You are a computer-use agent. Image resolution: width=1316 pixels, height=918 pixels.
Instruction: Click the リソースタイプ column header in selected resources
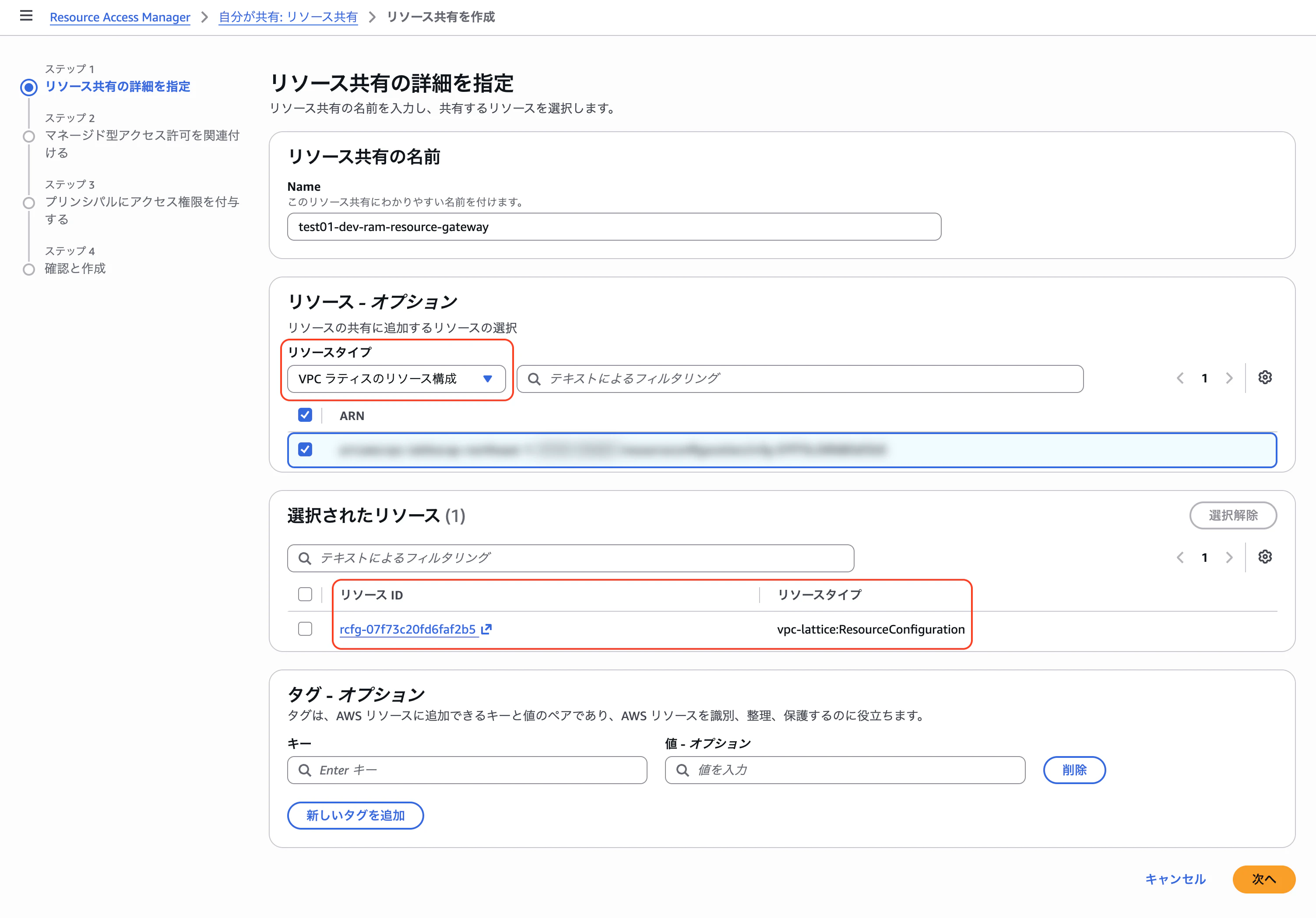(x=819, y=595)
